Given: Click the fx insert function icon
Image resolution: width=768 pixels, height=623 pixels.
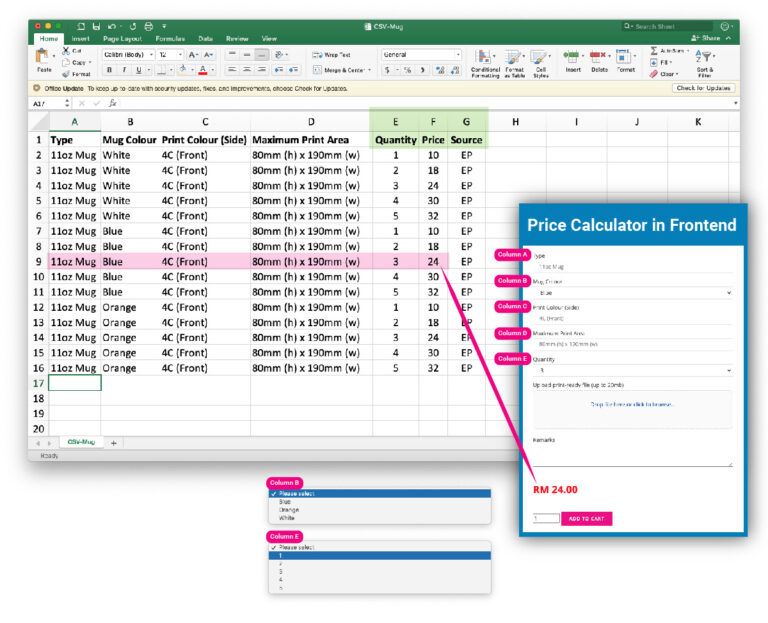Looking at the screenshot, I should tap(113, 103).
